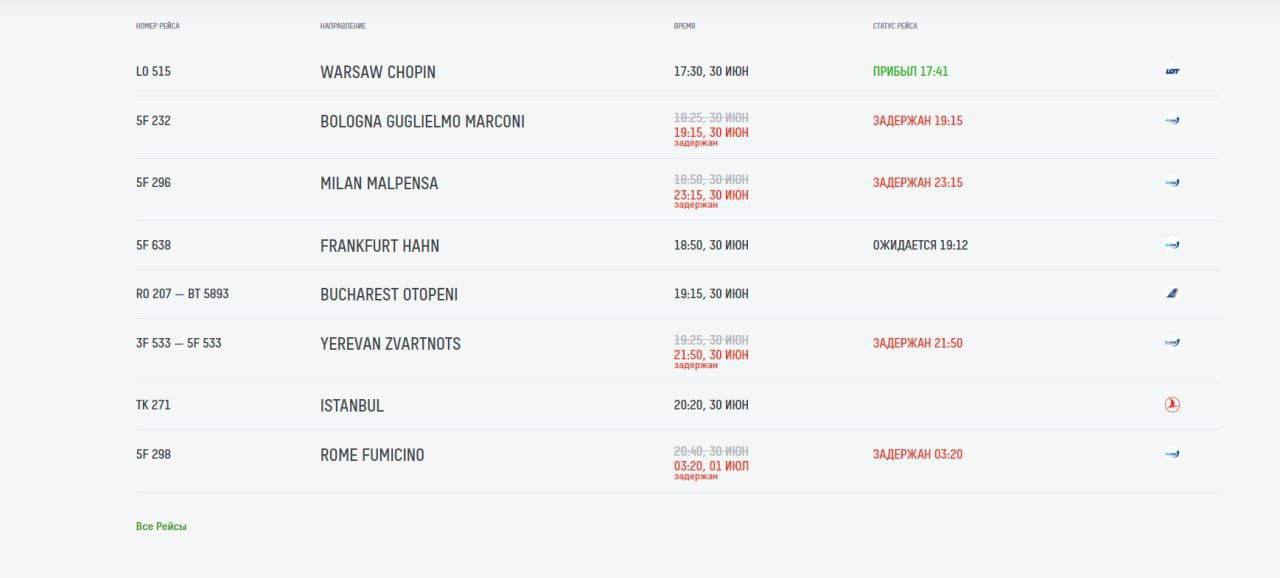Click the Turkish Airlines logo on Istanbul row
This screenshot has height=578, width=1280.
(x=1172, y=405)
